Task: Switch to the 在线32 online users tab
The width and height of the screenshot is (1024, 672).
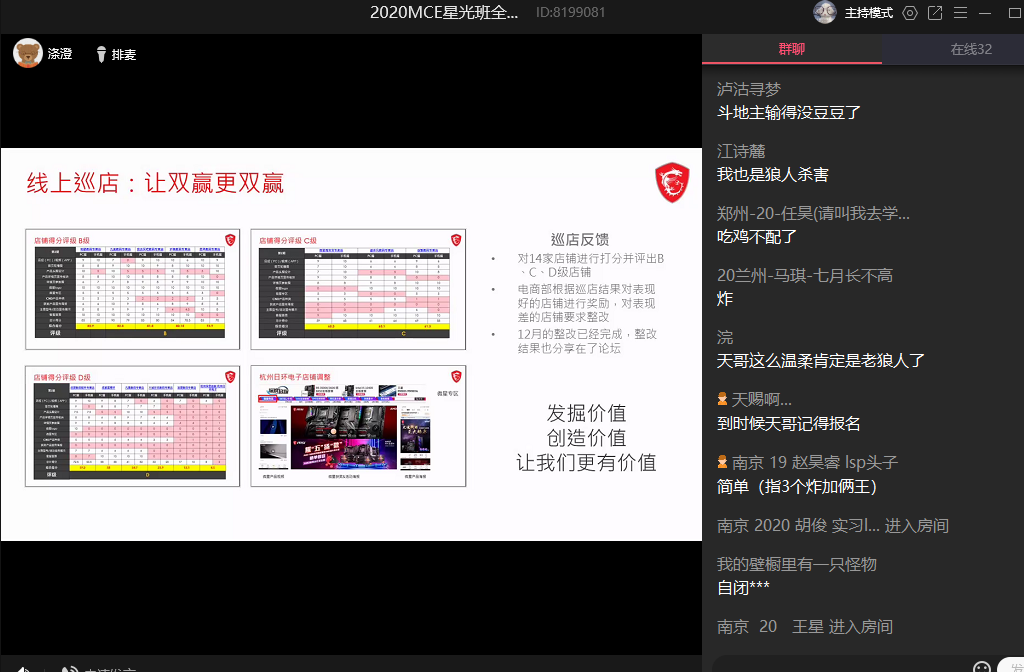Action: click(970, 49)
